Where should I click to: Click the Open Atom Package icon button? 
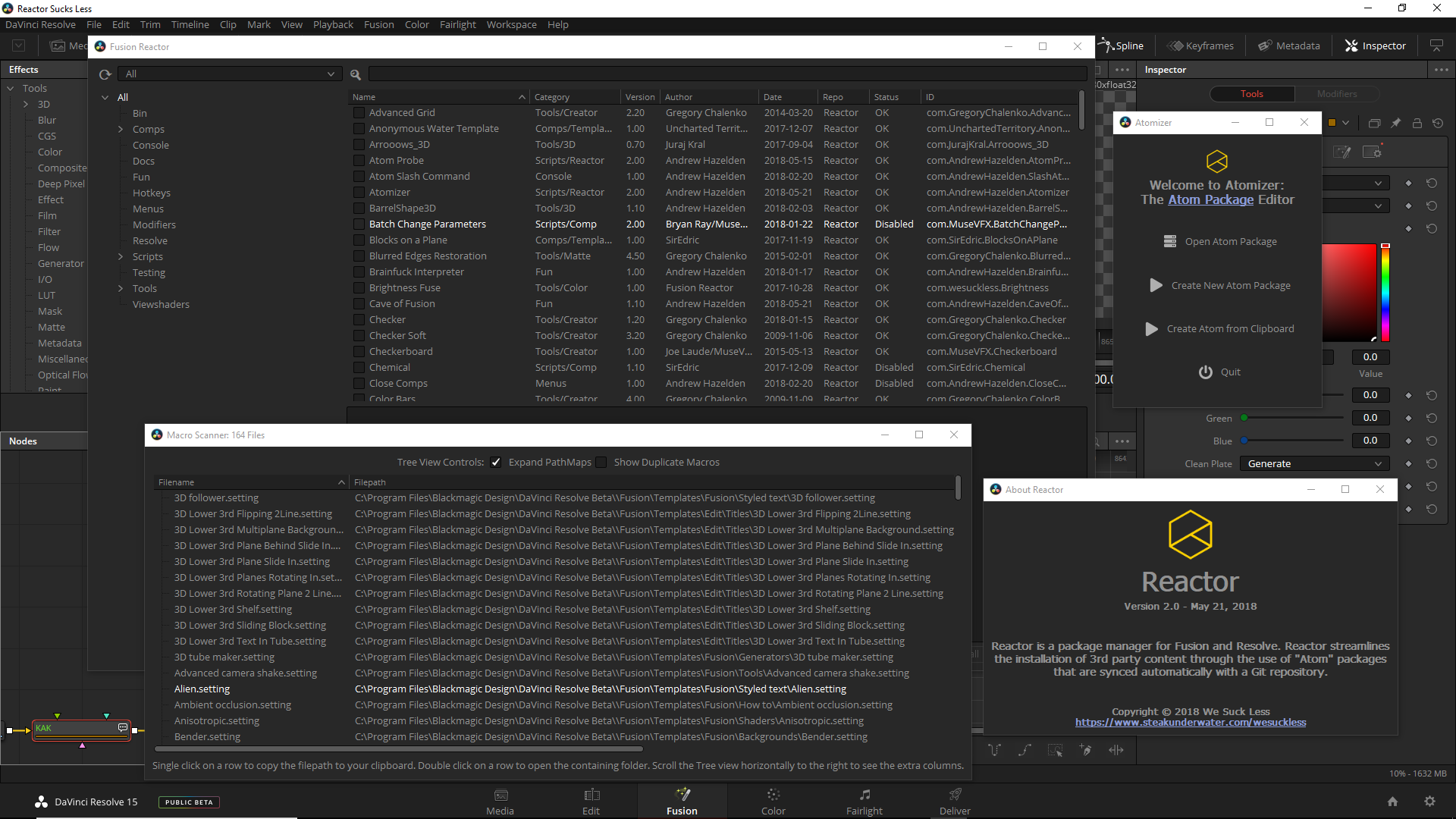coord(1169,241)
